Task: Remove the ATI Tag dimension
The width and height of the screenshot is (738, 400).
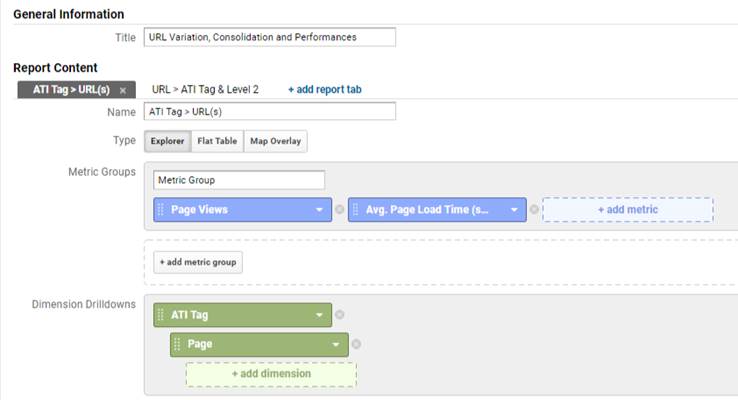Action: pos(339,314)
